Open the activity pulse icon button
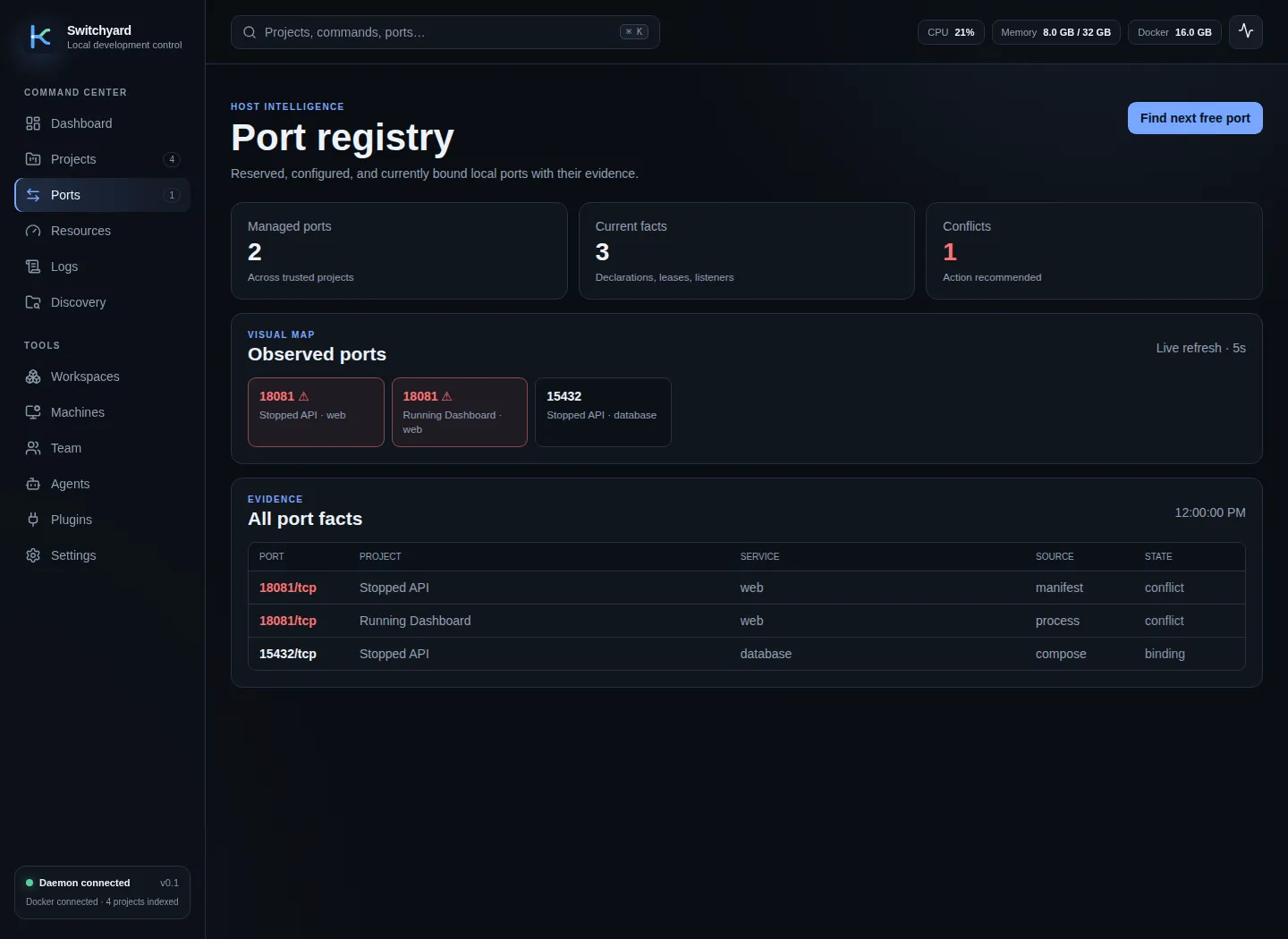The width and height of the screenshot is (1288, 939). [x=1246, y=32]
